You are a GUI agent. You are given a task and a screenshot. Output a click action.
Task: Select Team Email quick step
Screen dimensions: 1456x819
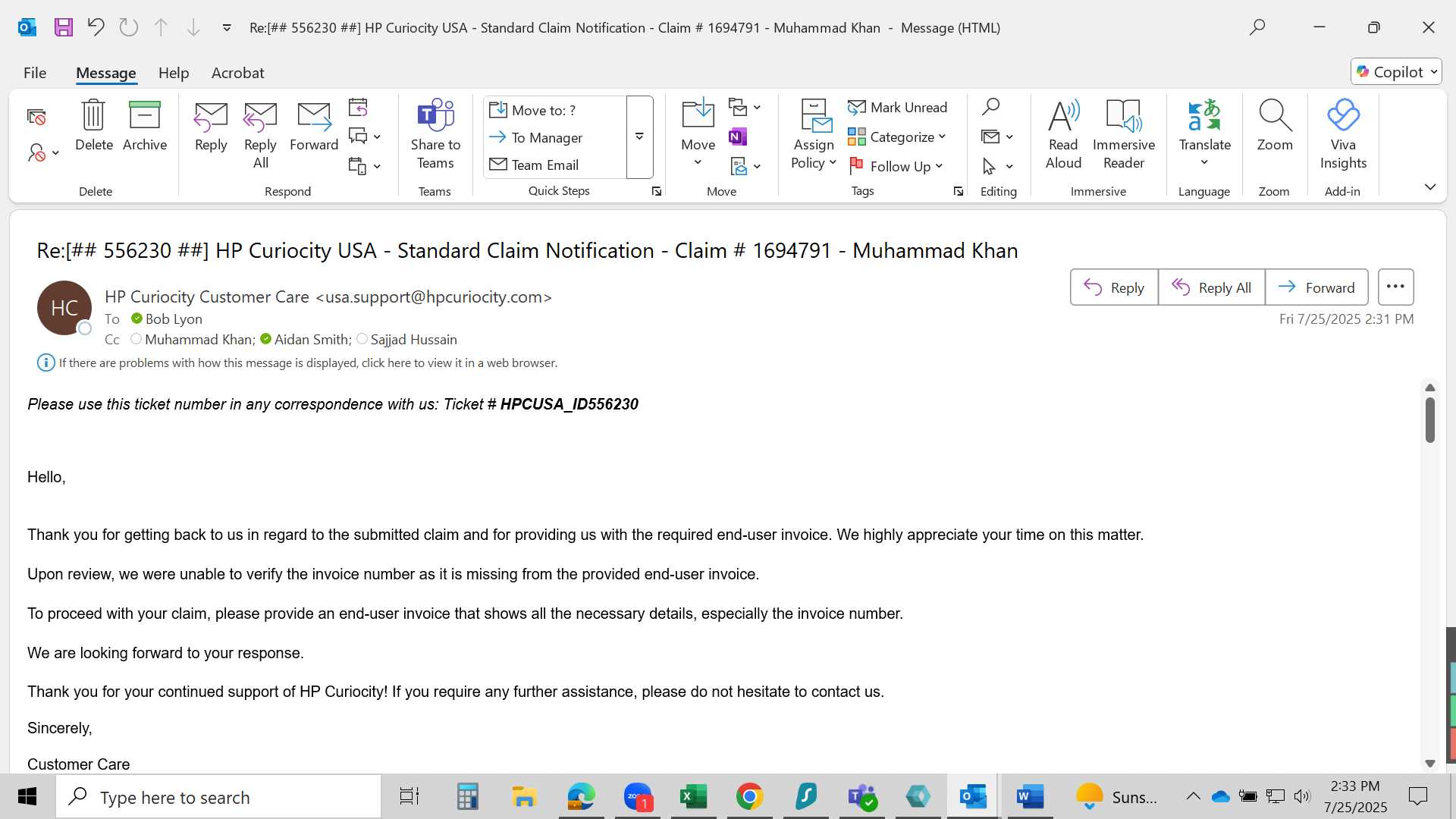pyautogui.click(x=556, y=165)
